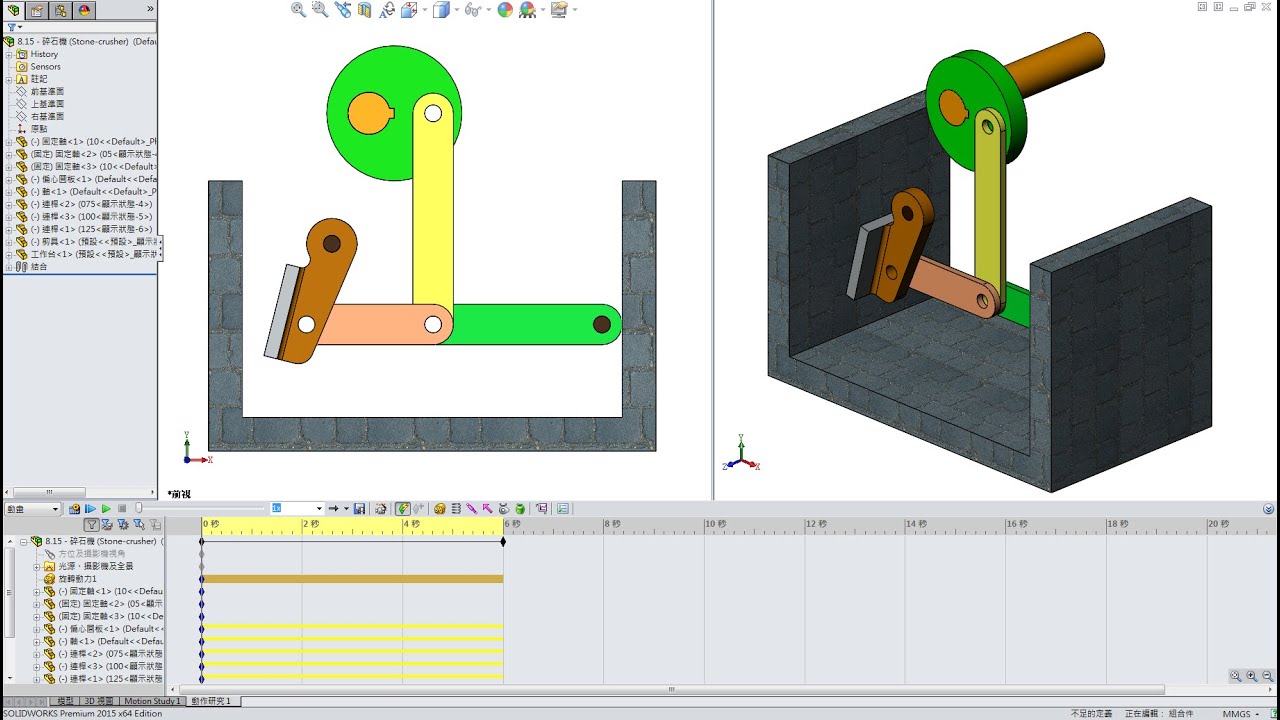Toggle the No Filter funnel button
1280x720 pixels.
pos(91,524)
